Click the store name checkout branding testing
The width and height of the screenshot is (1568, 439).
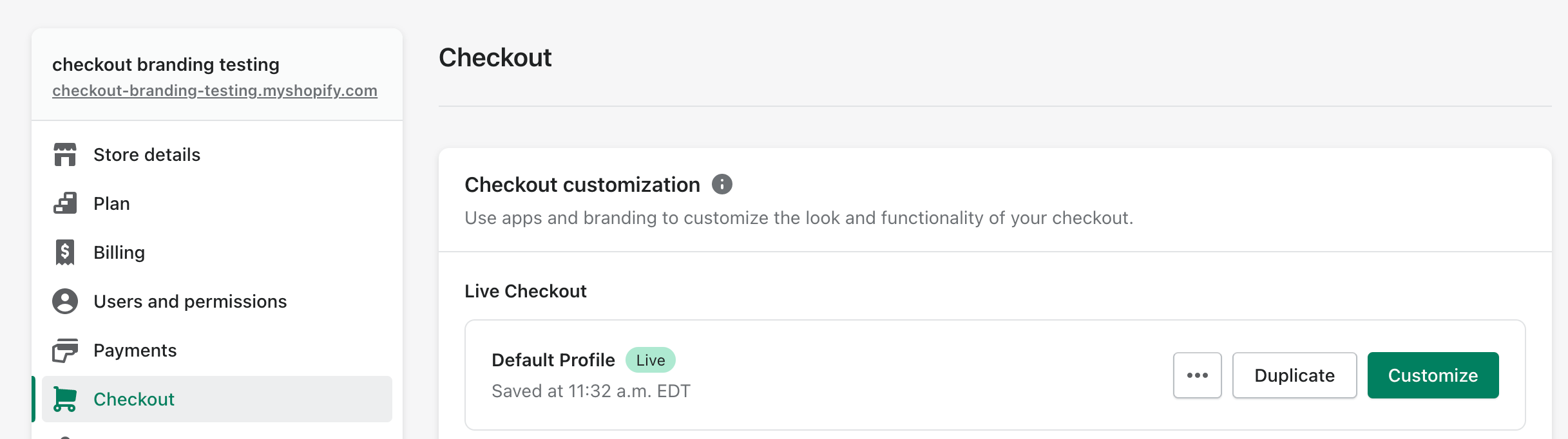[x=166, y=64]
